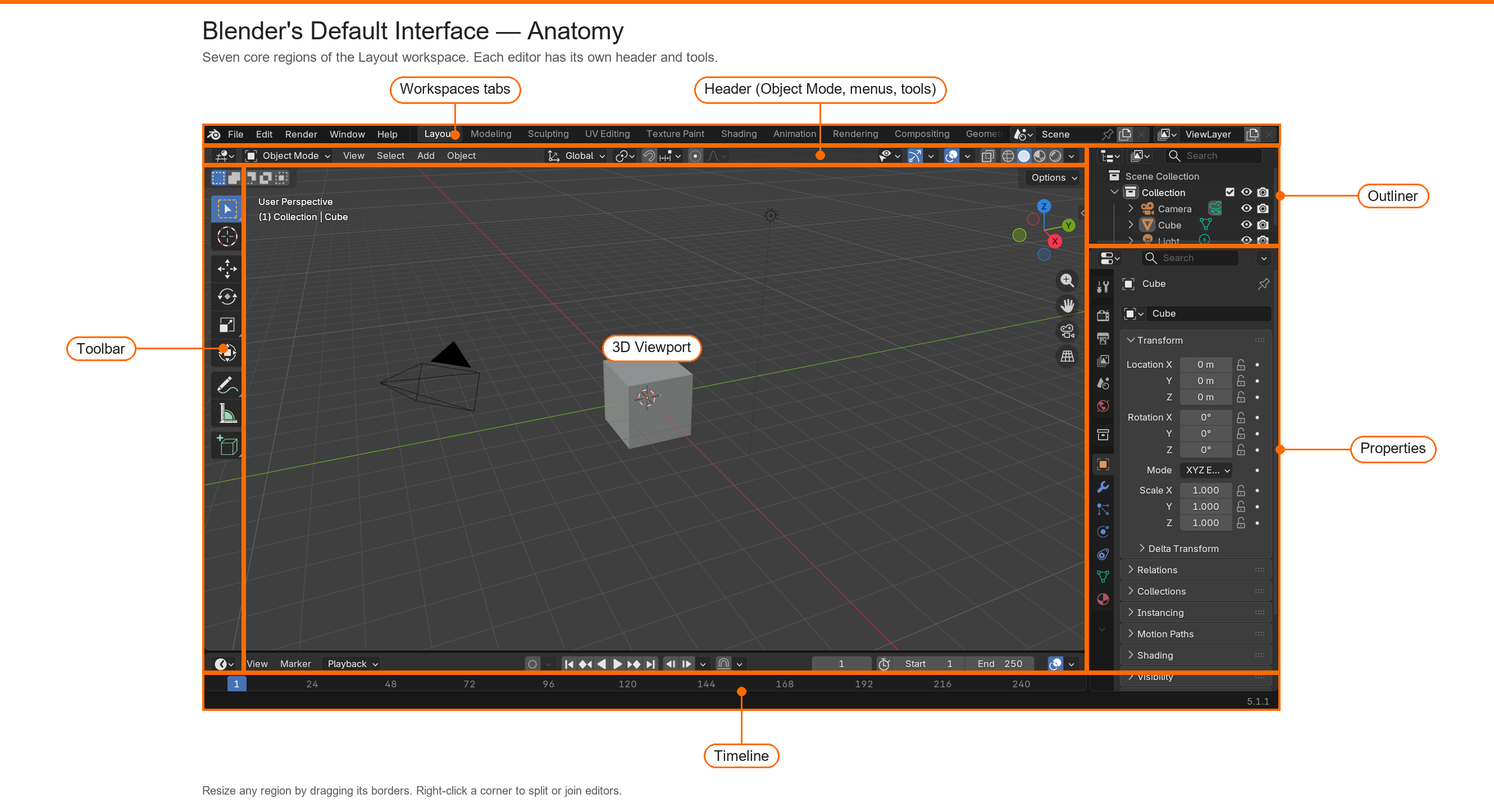The height and width of the screenshot is (812, 1494).
Task: Select the 3D Cursor tool
Action: point(227,236)
